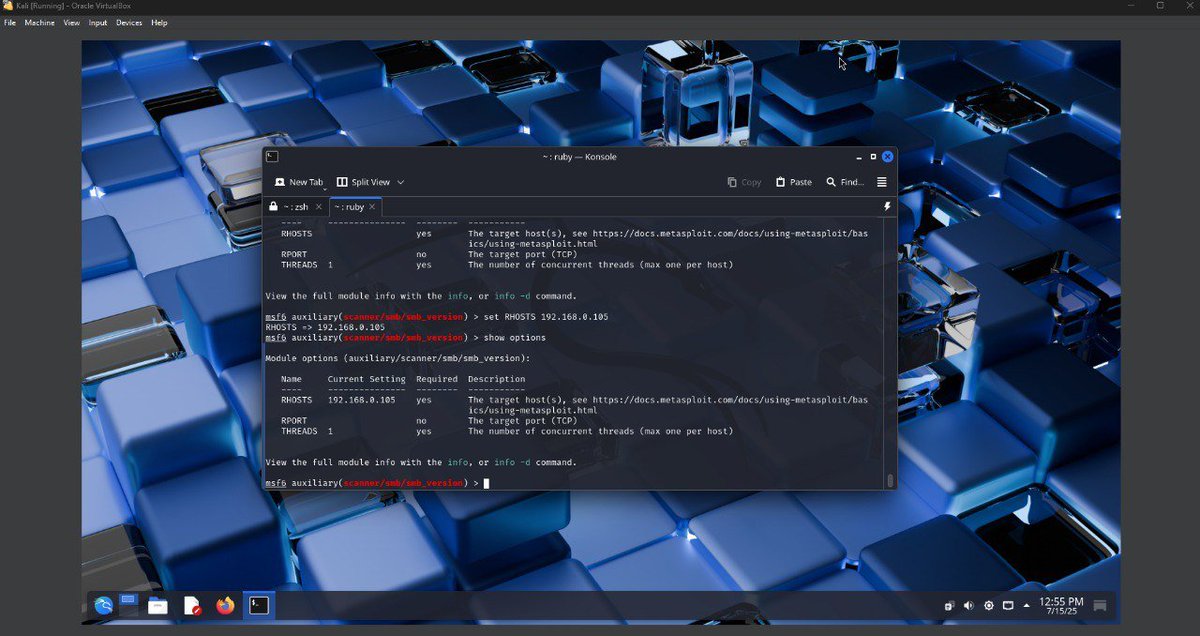Maximize the Konsole window
The width and height of the screenshot is (1200, 636).
point(873,157)
